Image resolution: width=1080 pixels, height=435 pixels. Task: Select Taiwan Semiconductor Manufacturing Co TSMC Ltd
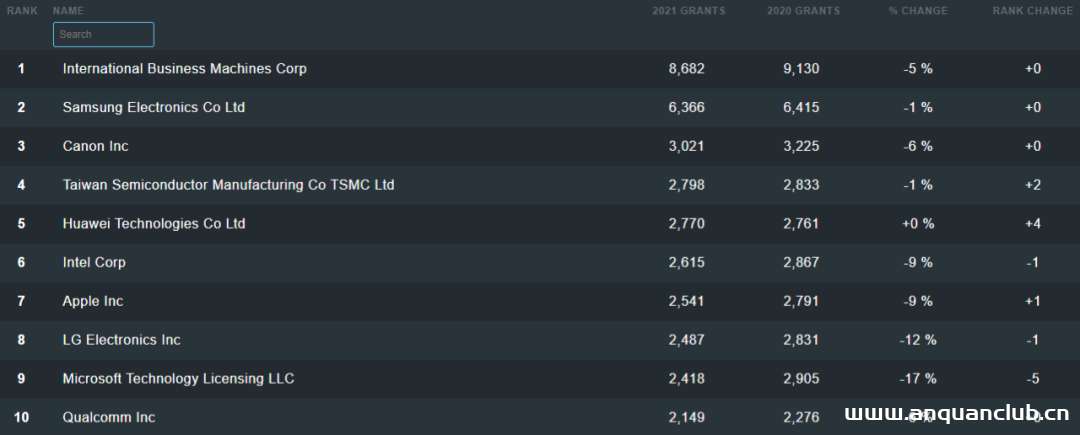point(228,185)
